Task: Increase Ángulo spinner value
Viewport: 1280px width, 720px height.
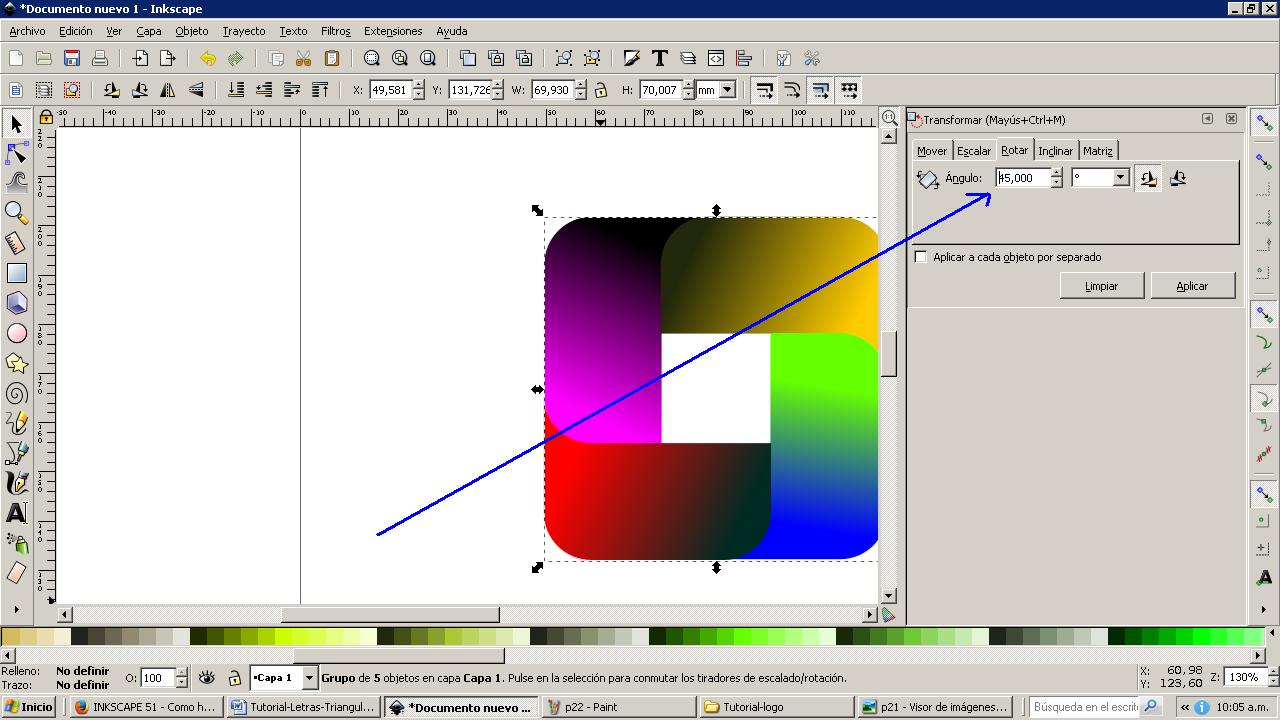Action: point(1057,173)
